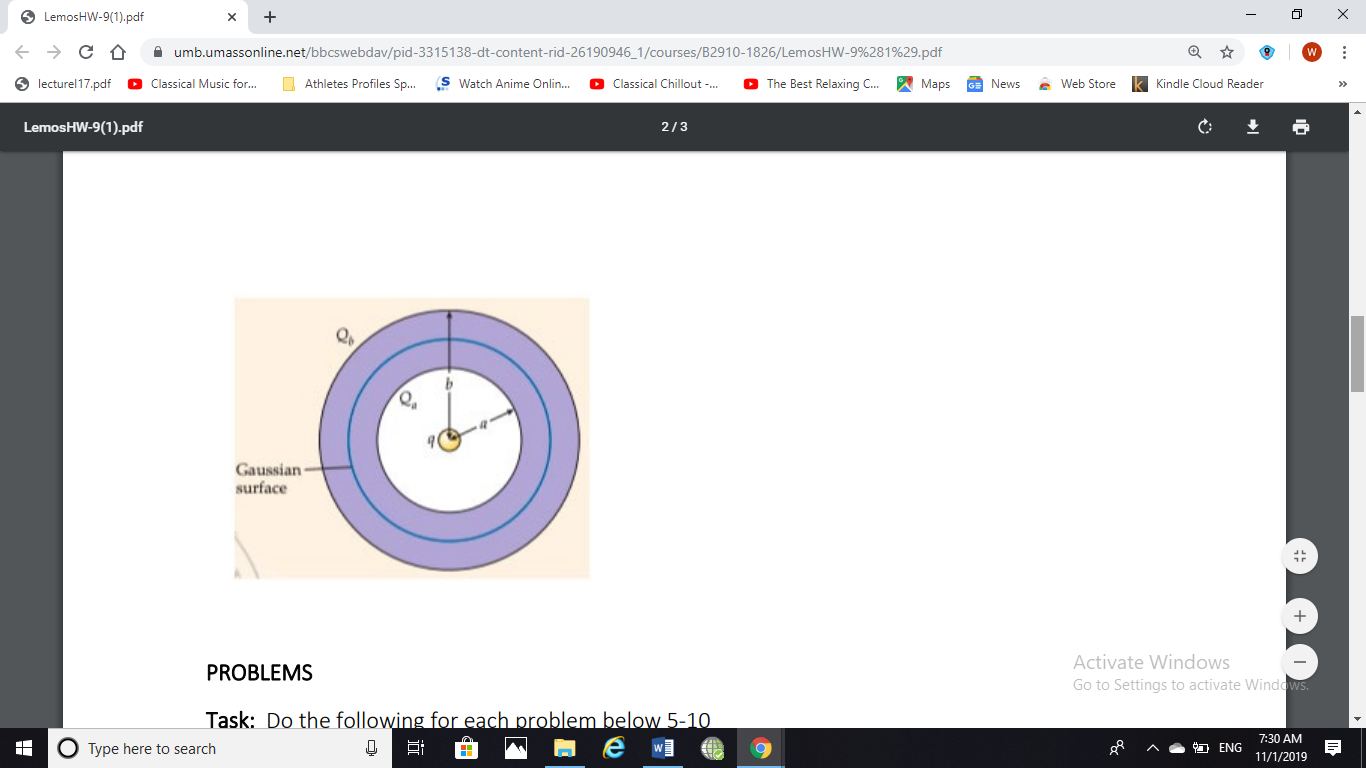This screenshot has width=1366, height=768.
Task: Show hidden icons in the system tray
Action: click(x=1152, y=748)
